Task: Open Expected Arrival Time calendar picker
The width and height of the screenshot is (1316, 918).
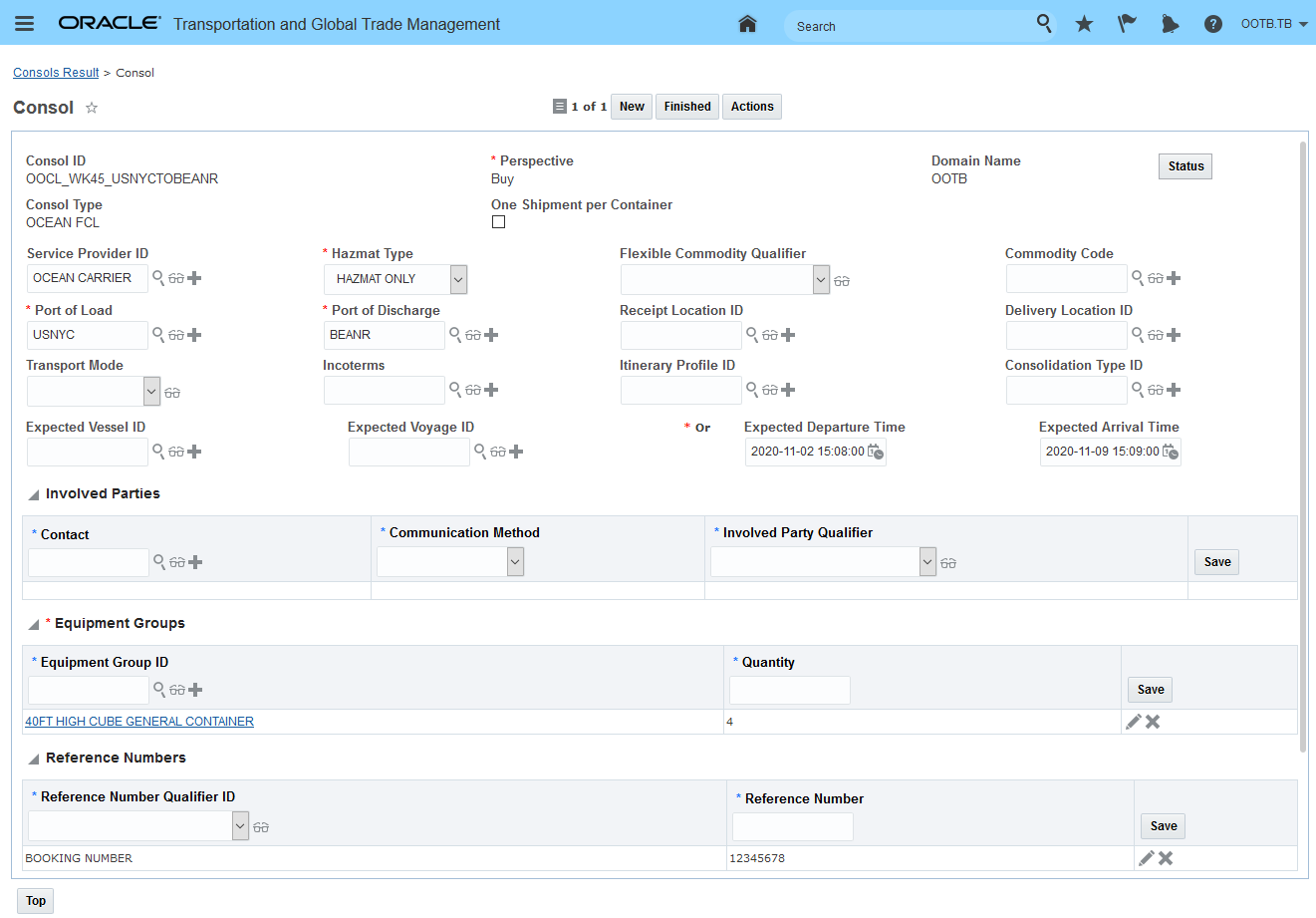Action: [x=1170, y=452]
